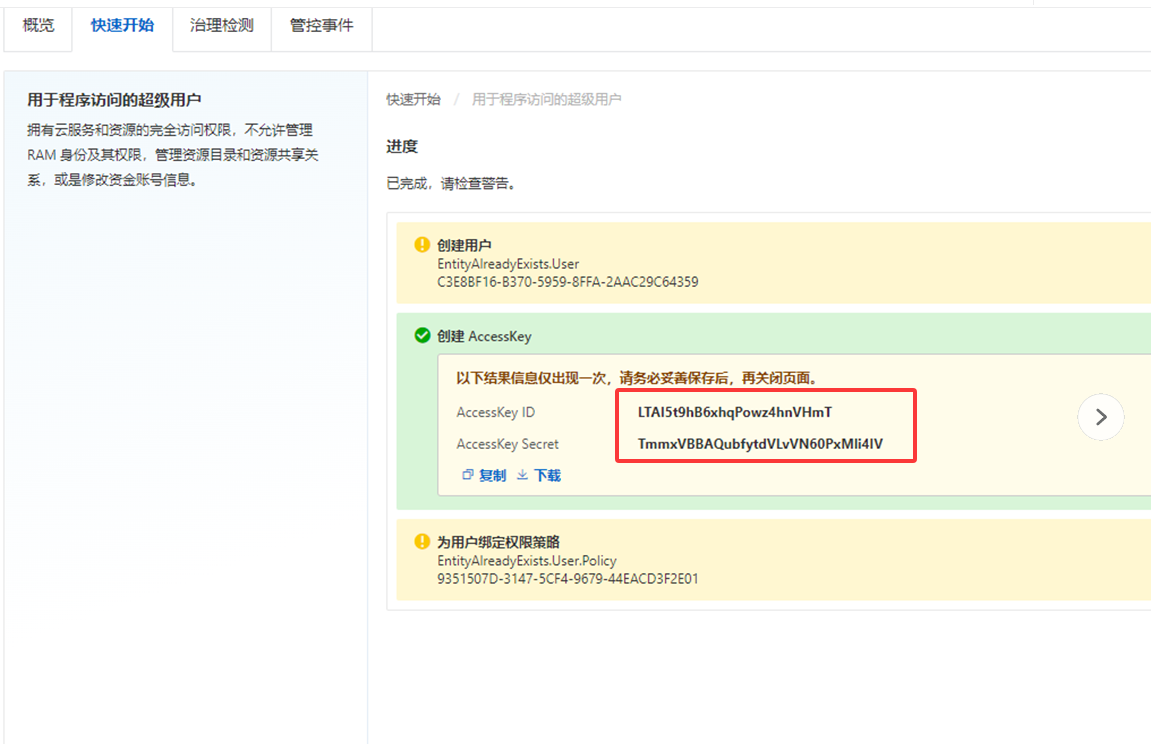
Task: Click the copy icon beside 复制
Action: (x=468, y=475)
